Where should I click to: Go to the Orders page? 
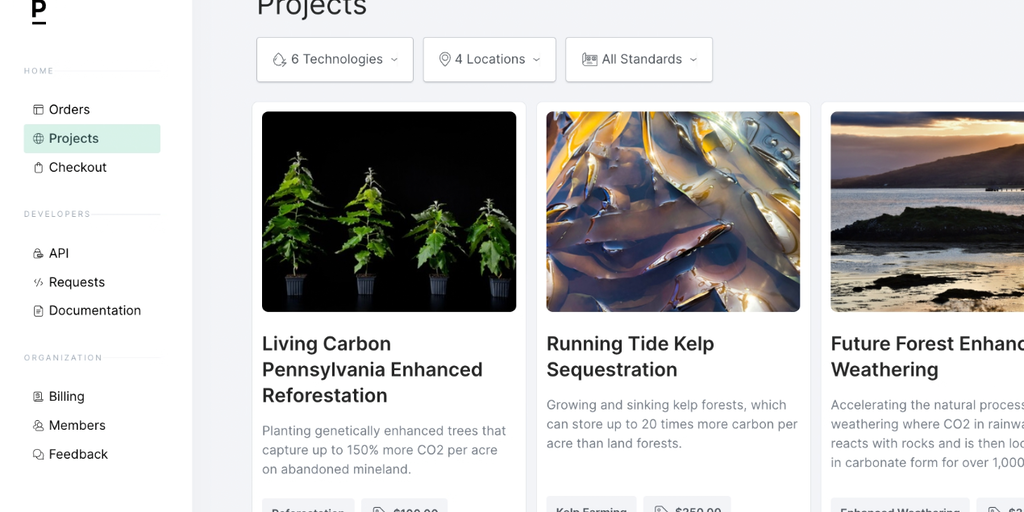(x=69, y=110)
